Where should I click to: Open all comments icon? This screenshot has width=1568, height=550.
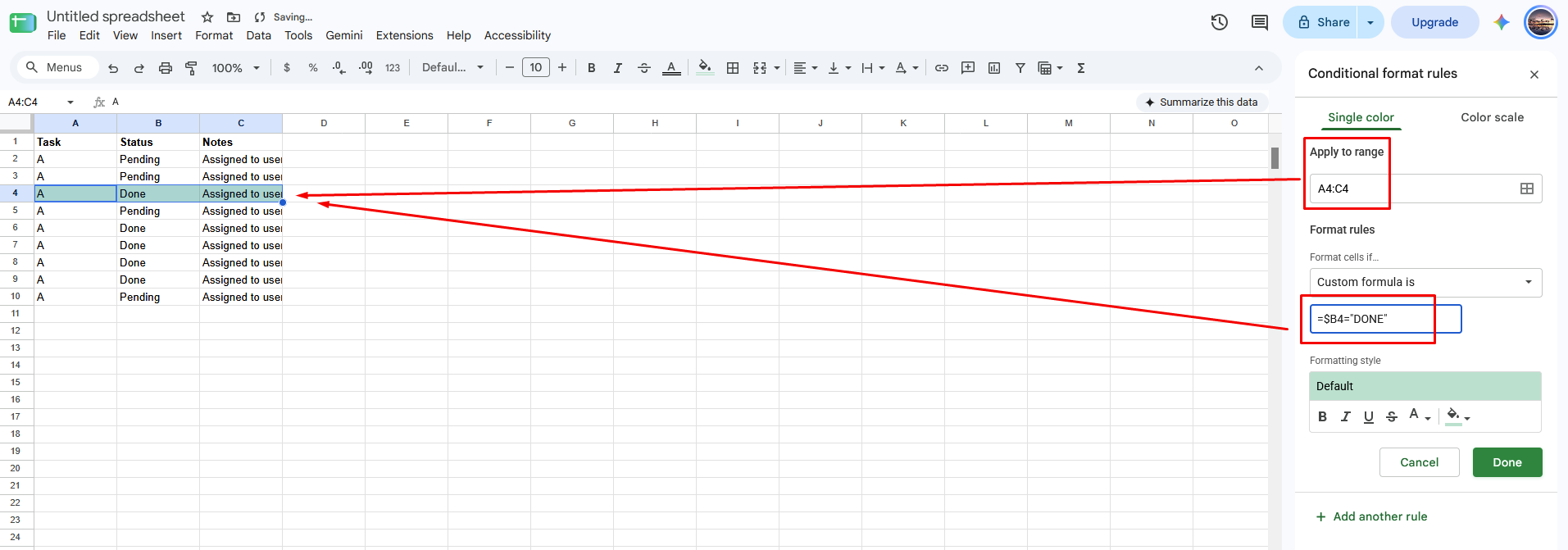(x=1260, y=22)
